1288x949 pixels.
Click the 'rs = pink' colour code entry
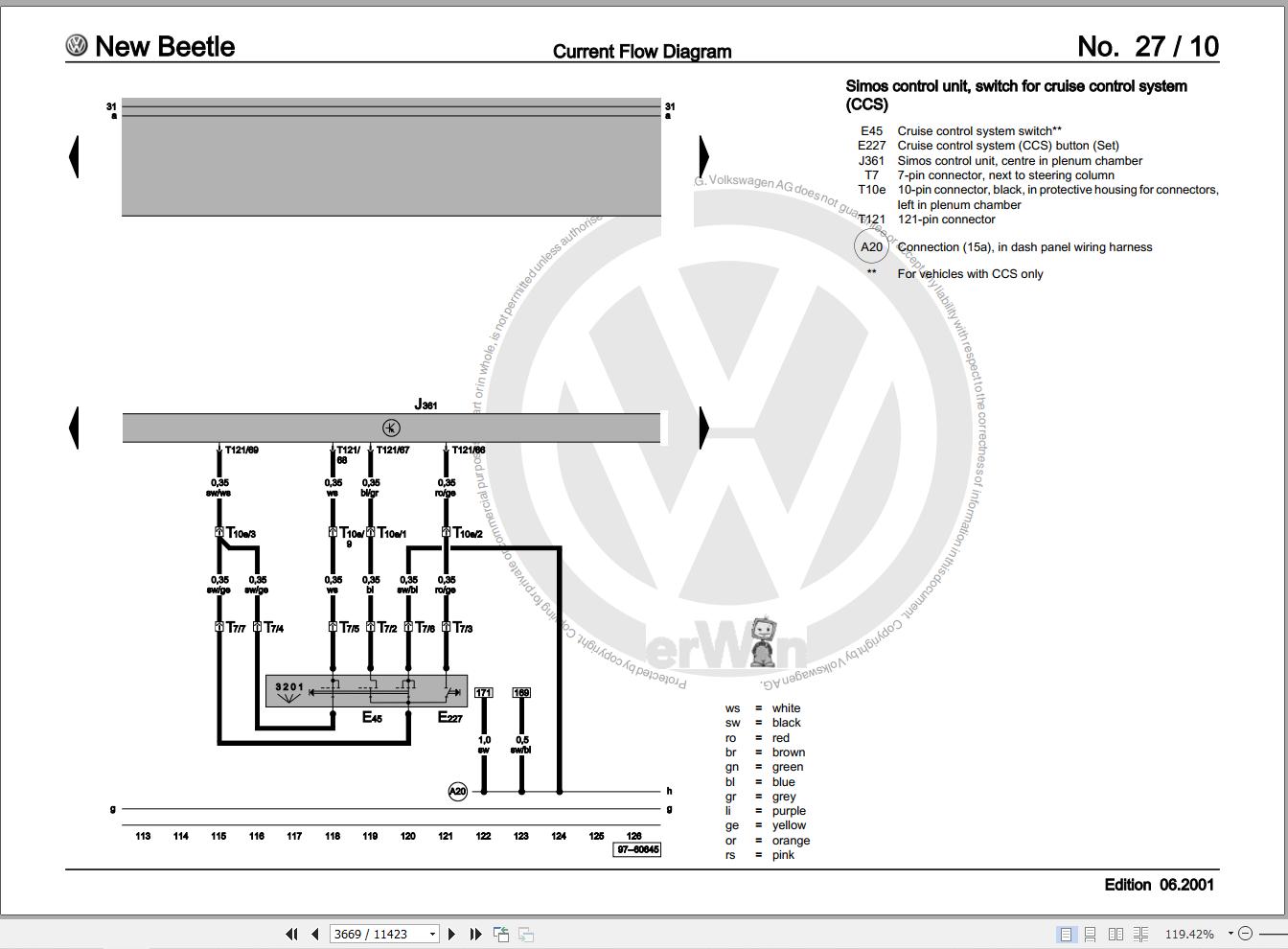[x=760, y=855]
